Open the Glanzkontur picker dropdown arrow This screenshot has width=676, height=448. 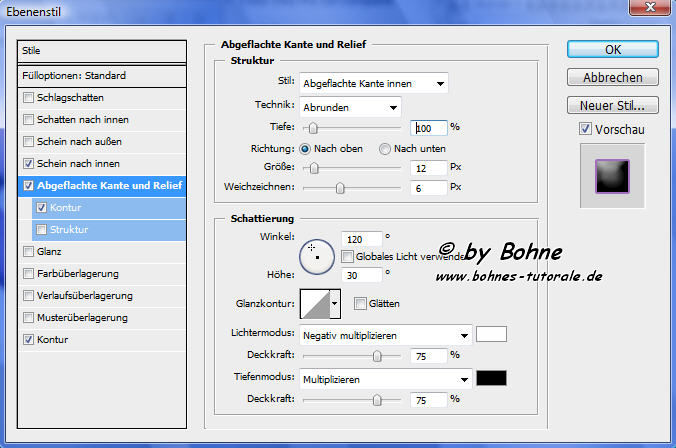335,302
